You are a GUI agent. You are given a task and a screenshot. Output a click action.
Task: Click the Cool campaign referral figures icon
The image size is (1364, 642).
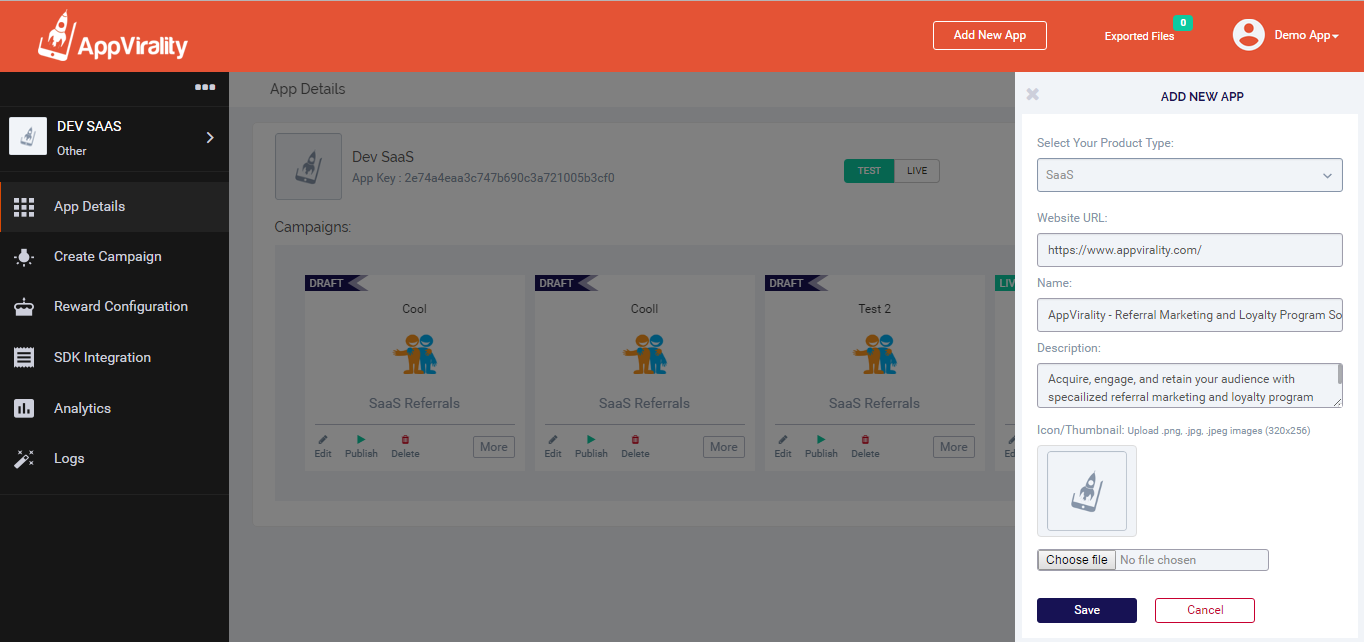(x=415, y=355)
